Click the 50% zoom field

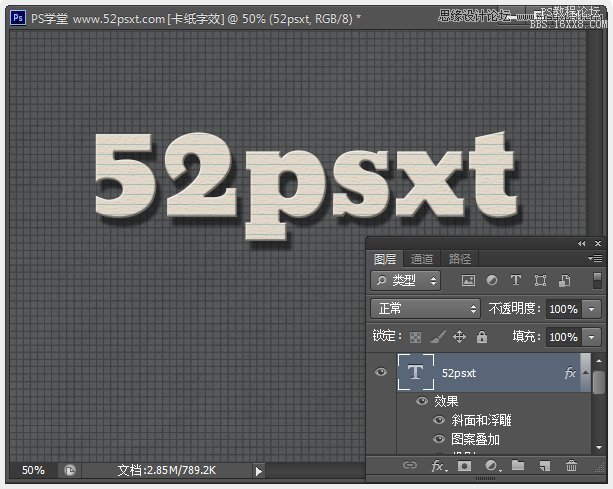pos(33,470)
